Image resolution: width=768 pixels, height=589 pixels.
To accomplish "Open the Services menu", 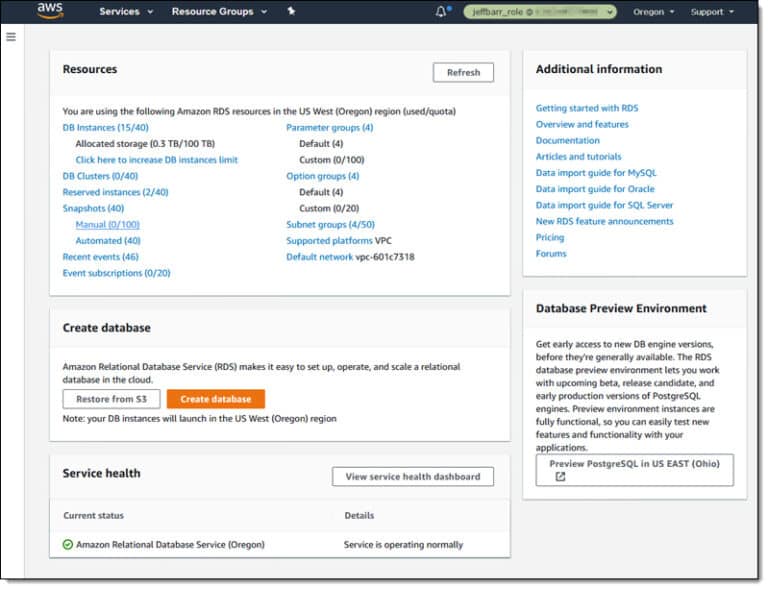I will 126,11.
